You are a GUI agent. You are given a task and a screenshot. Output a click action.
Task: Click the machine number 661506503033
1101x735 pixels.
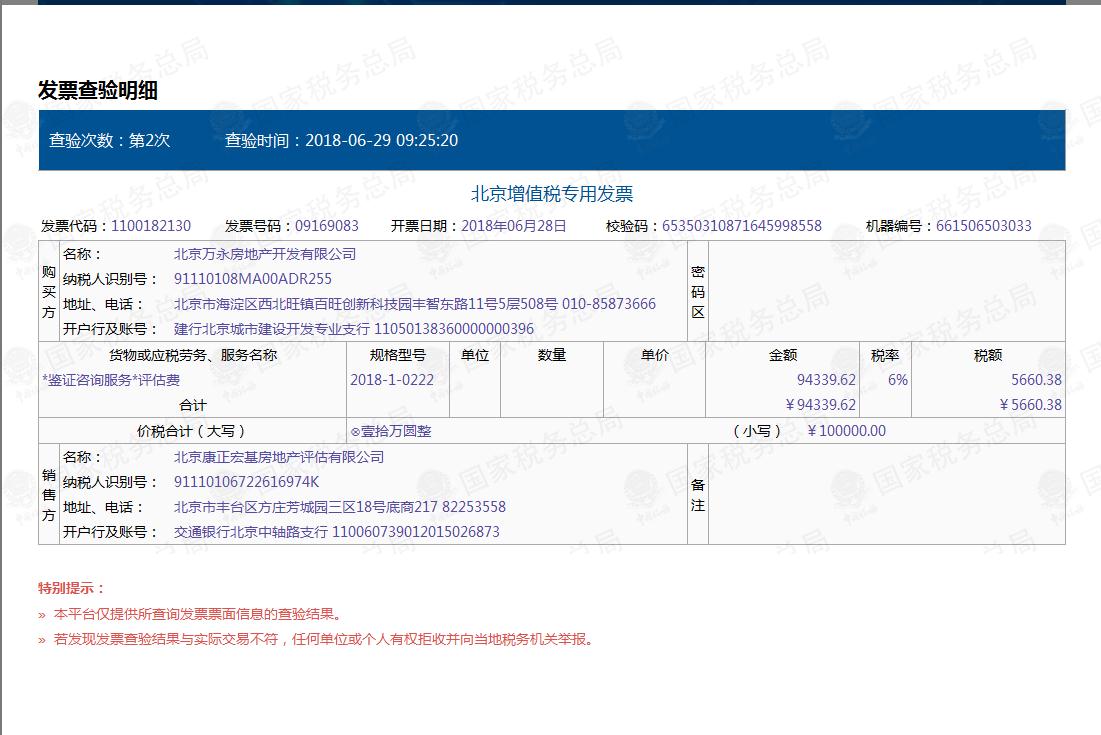[x=984, y=226]
